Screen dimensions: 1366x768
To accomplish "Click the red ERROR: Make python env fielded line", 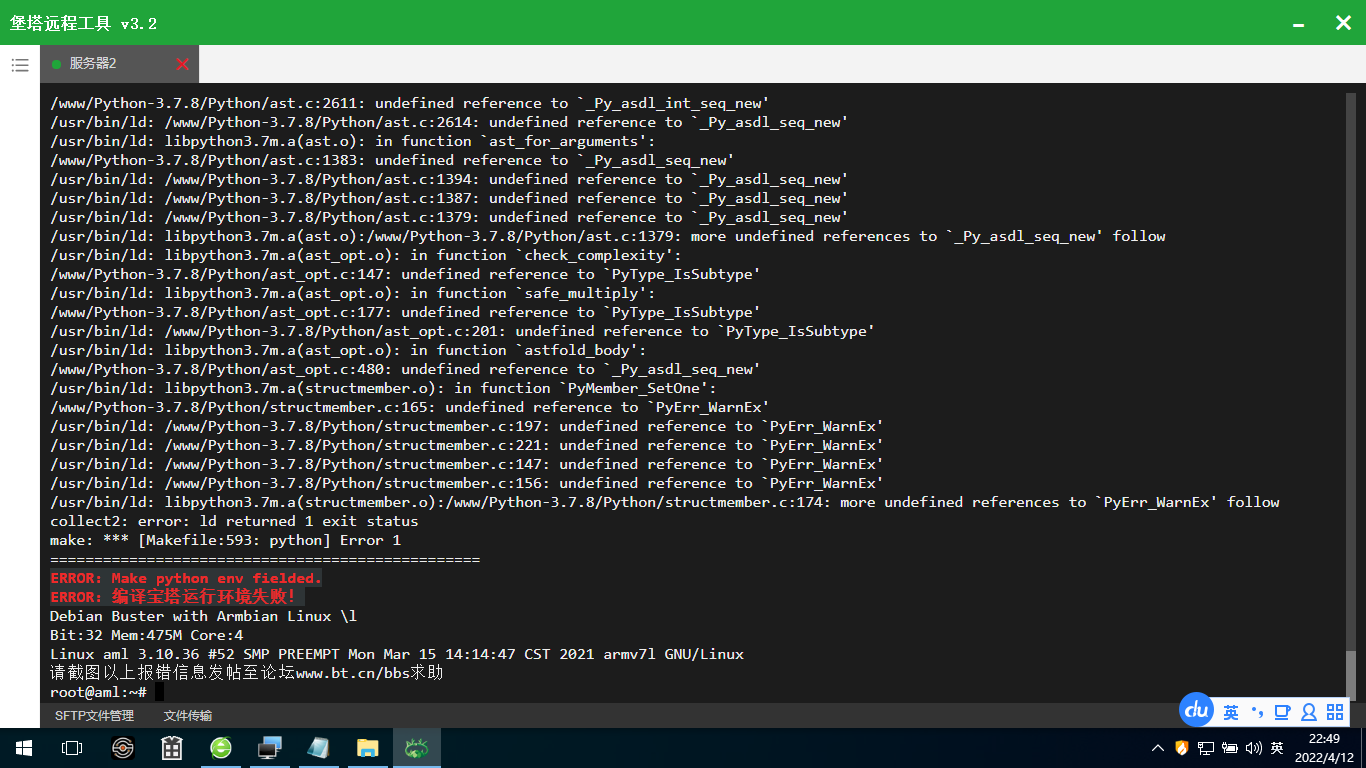I will point(186,578).
